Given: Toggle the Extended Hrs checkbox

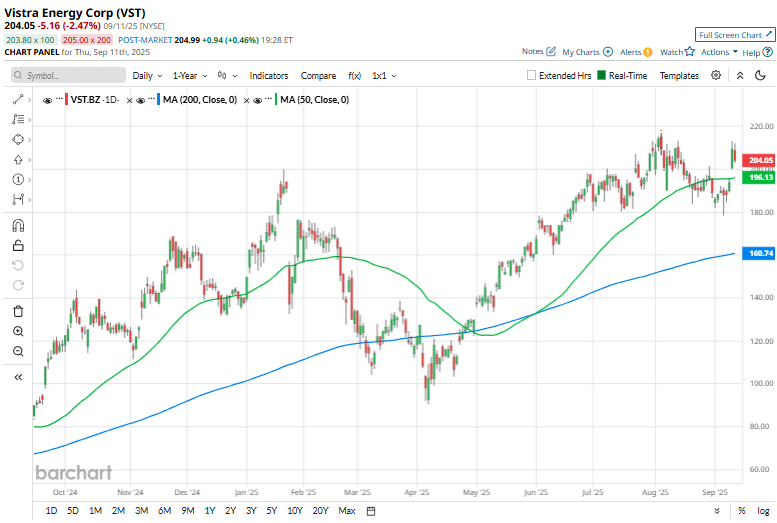Looking at the screenshot, I should tap(531, 75).
